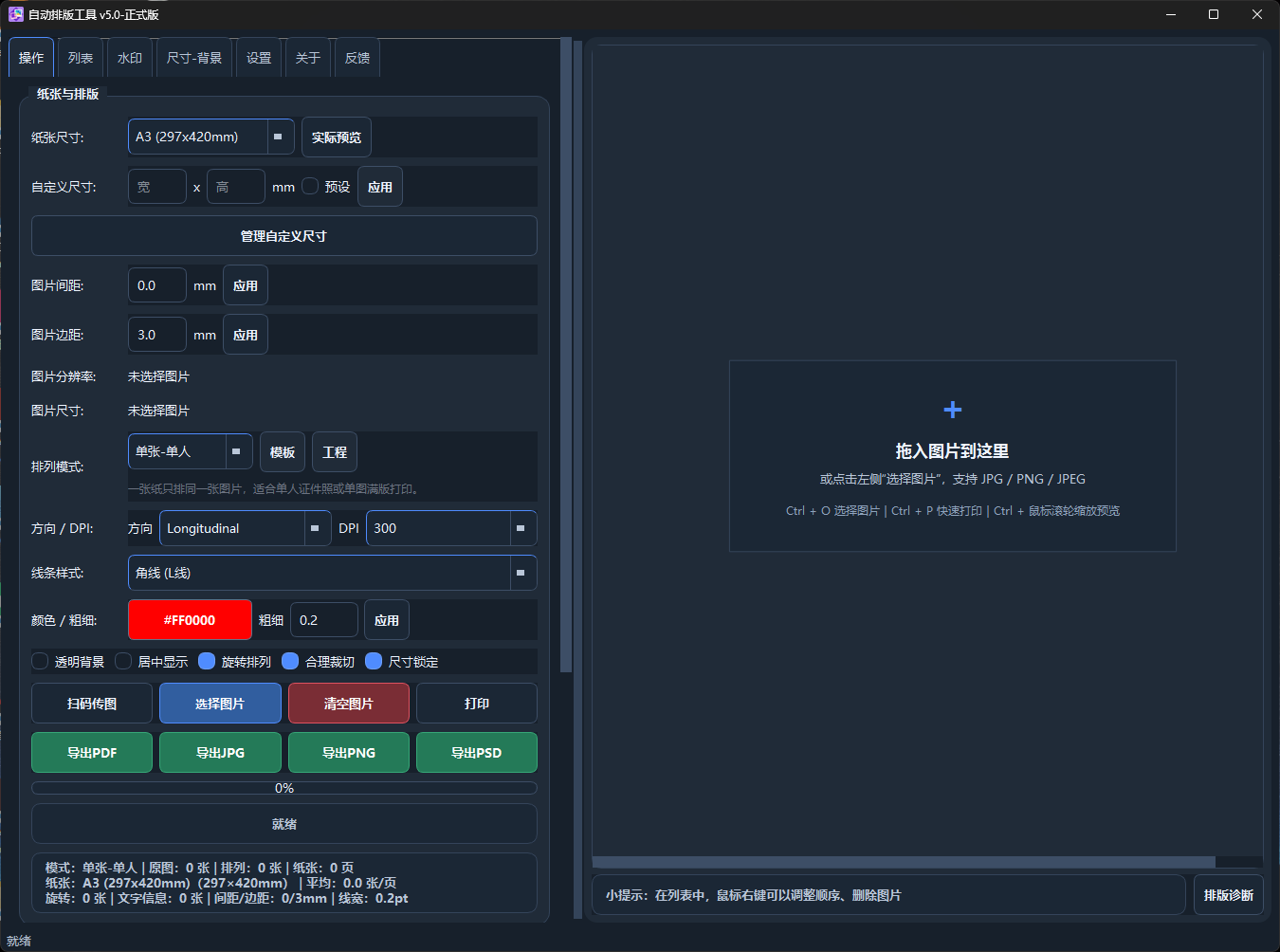Image resolution: width=1280 pixels, height=952 pixels.
Task: Switch to the 列表 tab
Action: 81,58
